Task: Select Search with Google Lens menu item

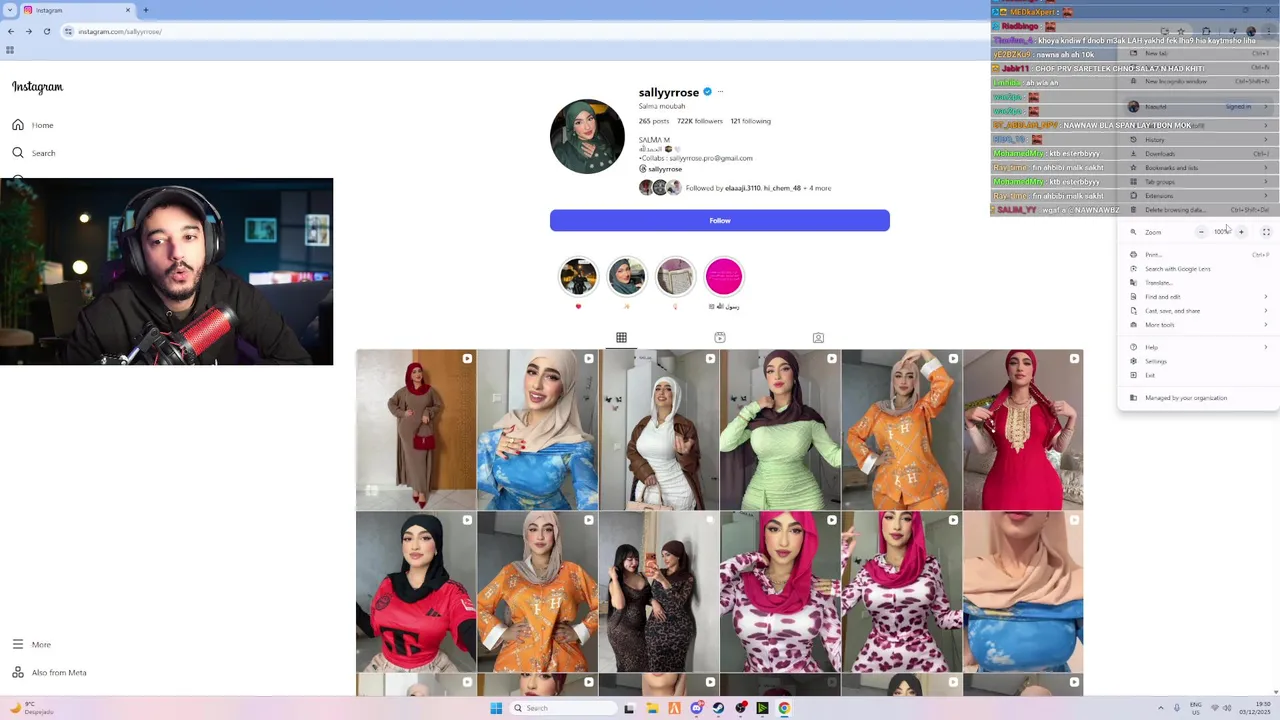Action: (1198, 269)
